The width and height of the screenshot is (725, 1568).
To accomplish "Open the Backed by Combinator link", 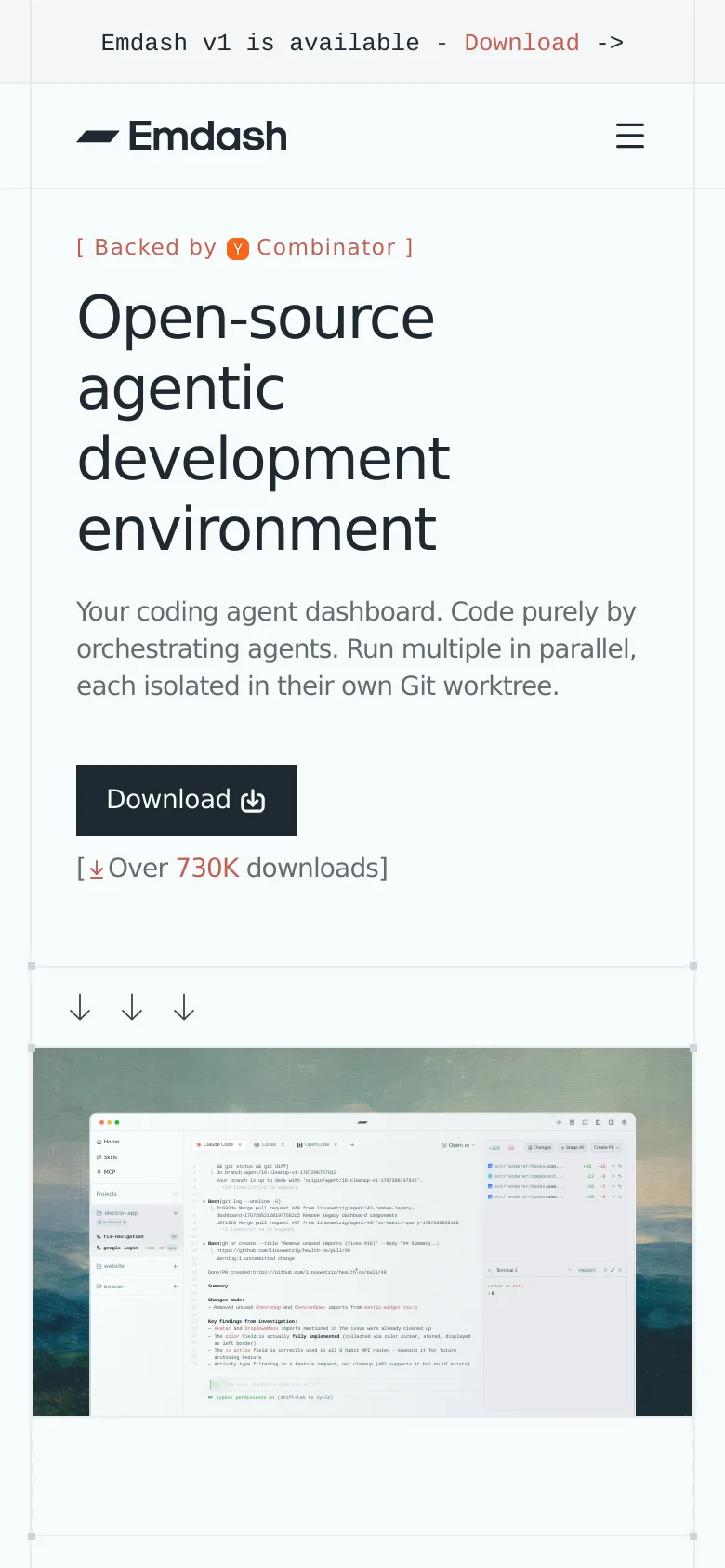I will click(244, 247).
